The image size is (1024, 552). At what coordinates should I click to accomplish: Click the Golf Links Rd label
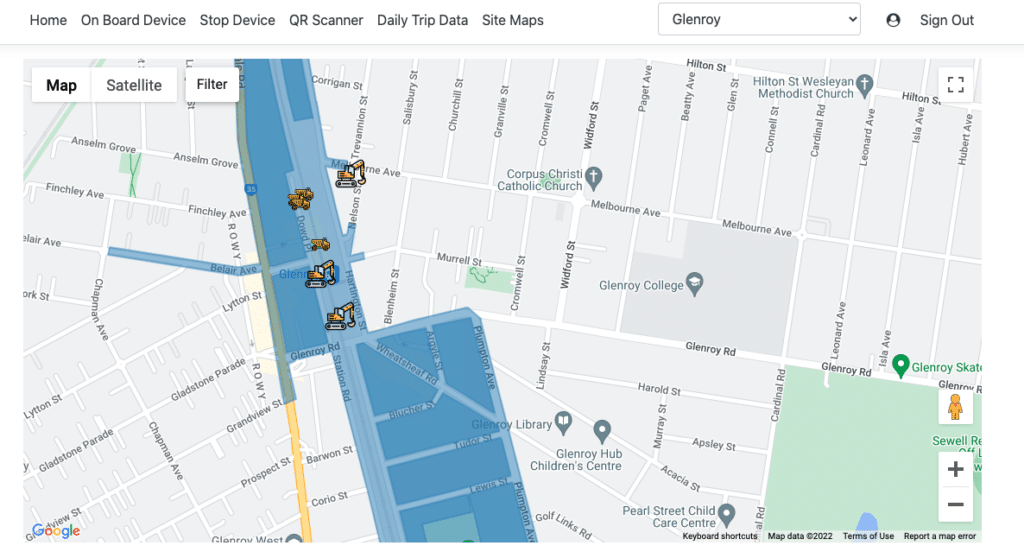pos(563,525)
